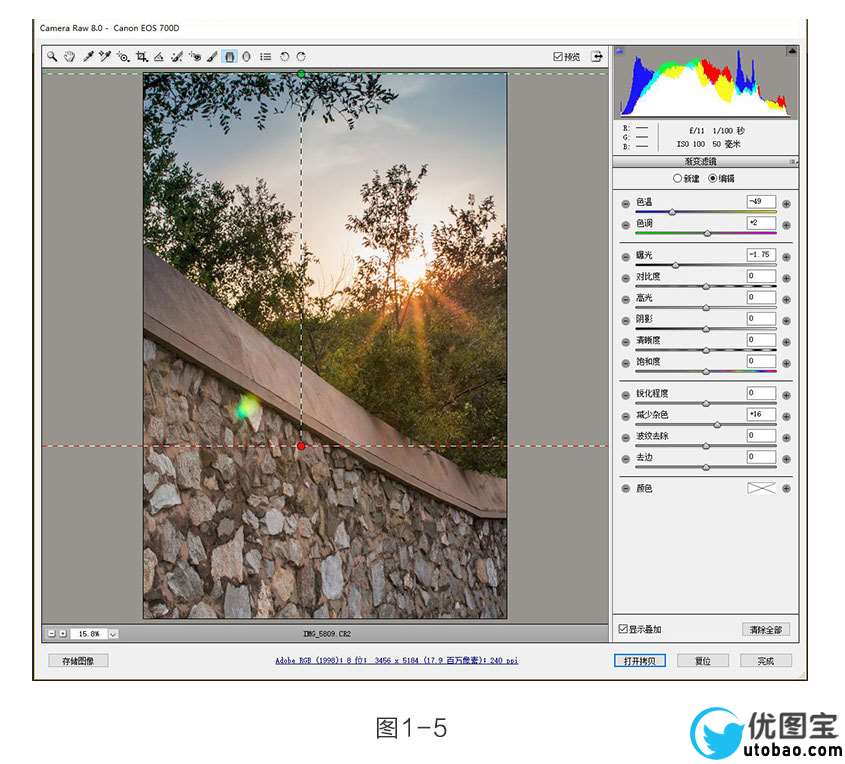Activate the Crop tool
Viewport: 845px width, 764px height.
pos(141,57)
